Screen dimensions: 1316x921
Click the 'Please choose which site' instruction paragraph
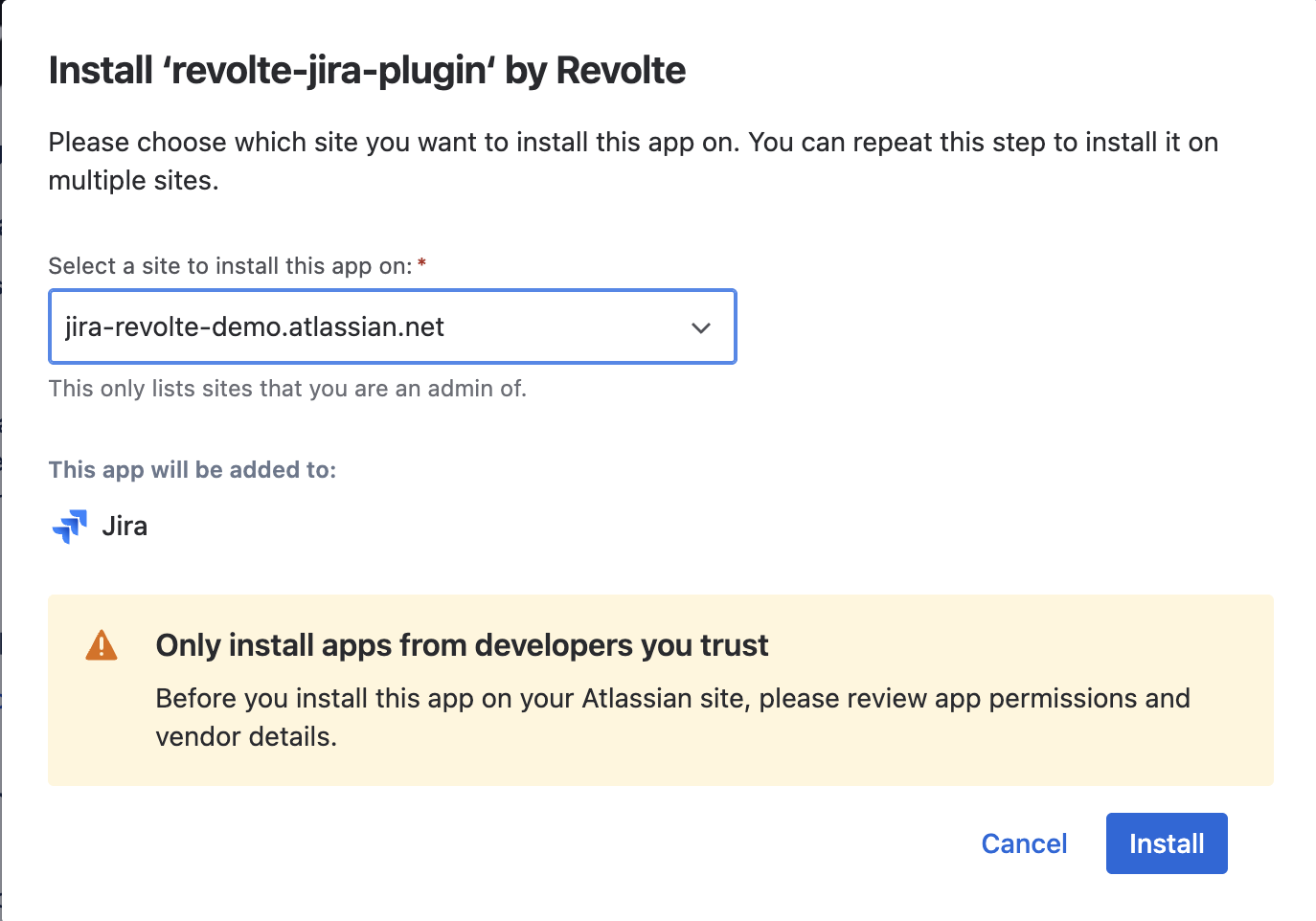click(x=633, y=161)
